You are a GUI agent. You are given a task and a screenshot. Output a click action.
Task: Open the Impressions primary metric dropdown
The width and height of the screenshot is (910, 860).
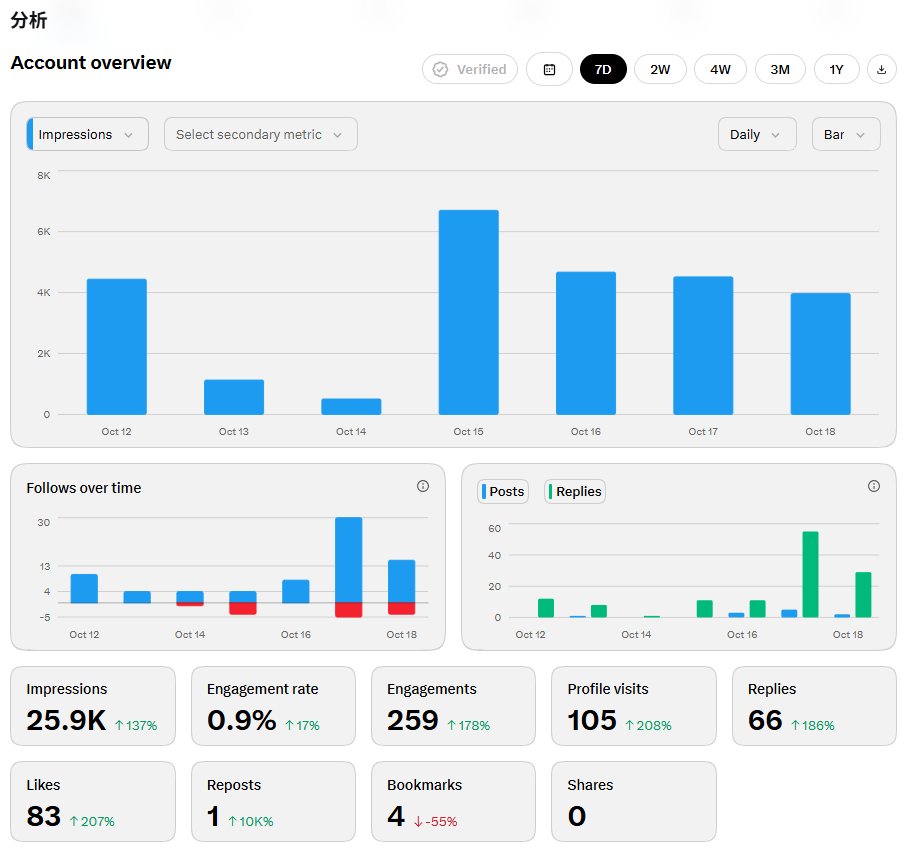(88, 135)
